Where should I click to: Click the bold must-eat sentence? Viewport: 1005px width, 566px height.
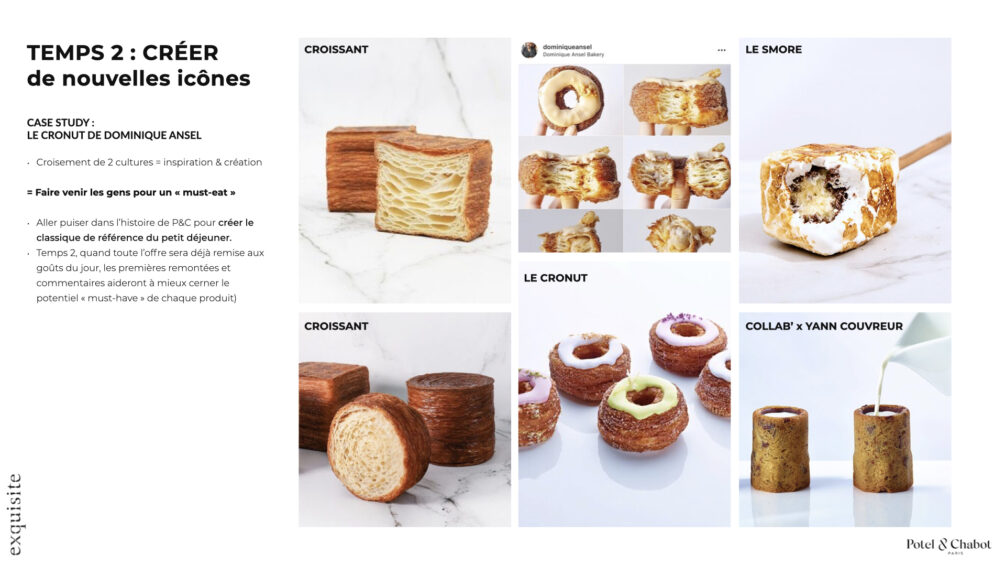131,192
